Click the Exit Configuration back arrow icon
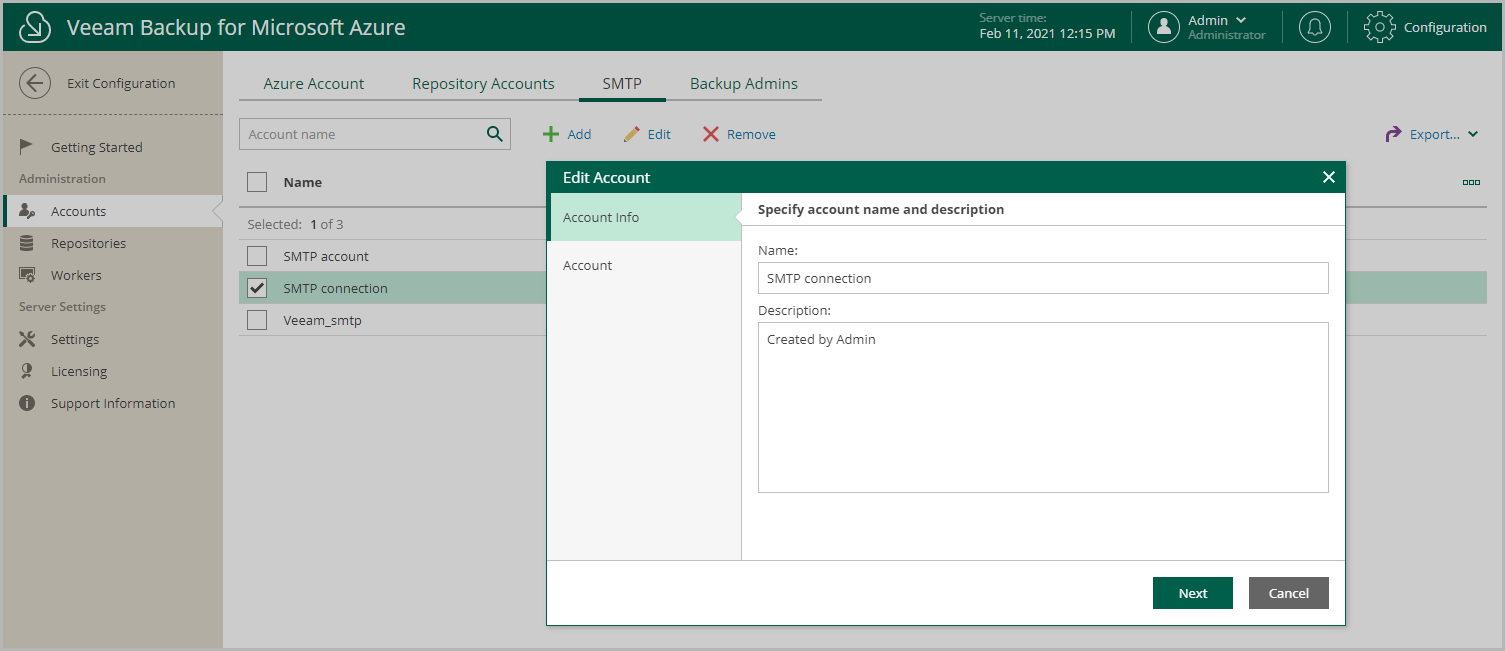This screenshot has height=651, width=1505. tap(35, 83)
